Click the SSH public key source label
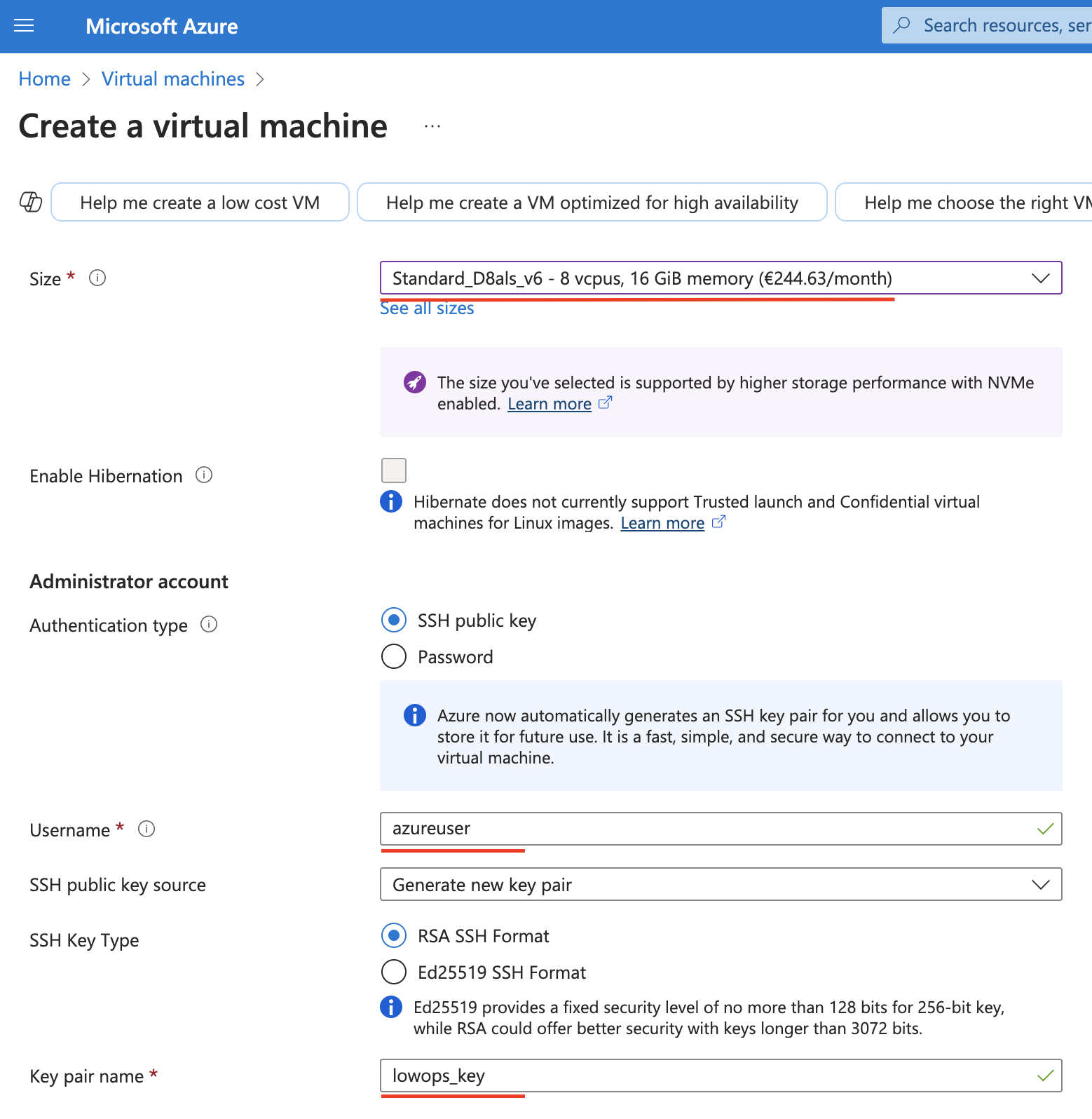Image resolution: width=1092 pixels, height=1119 pixels. coord(118,885)
